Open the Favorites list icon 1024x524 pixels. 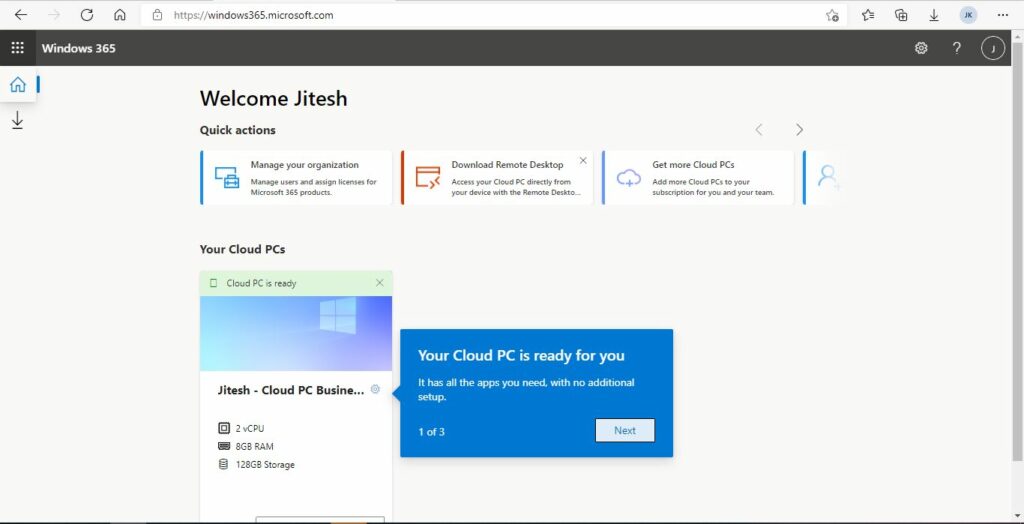tap(868, 15)
